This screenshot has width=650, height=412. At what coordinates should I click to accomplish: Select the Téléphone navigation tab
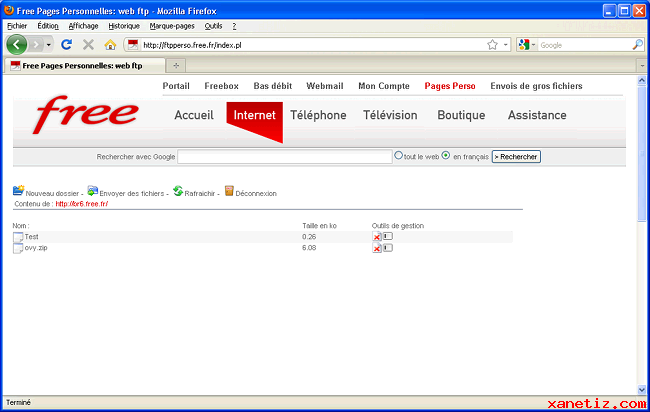(x=318, y=115)
